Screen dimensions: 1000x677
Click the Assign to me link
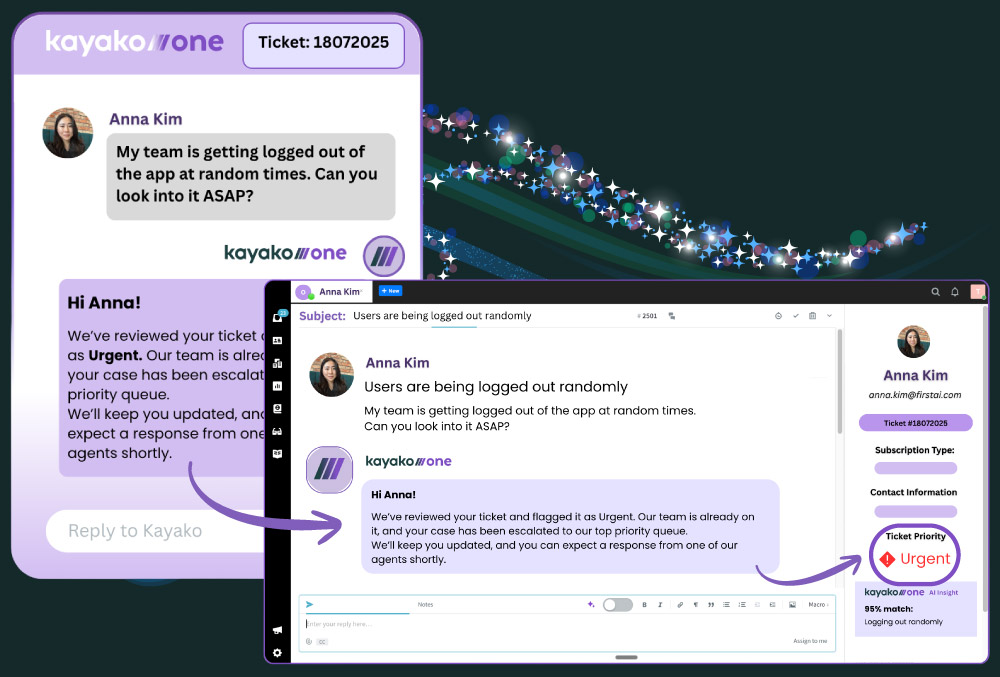(x=810, y=641)
